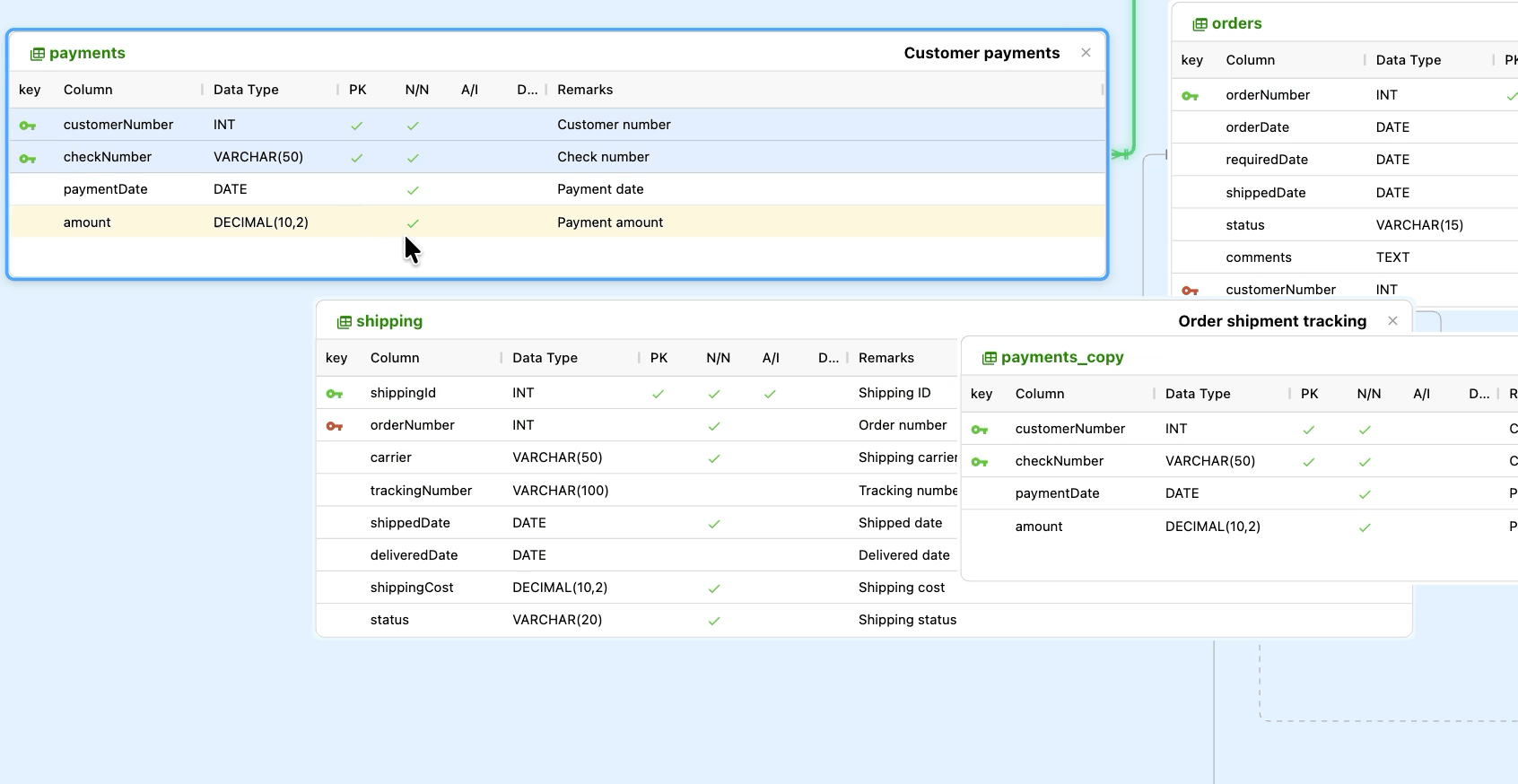Close the shipping table panel

click(1392, 321)
